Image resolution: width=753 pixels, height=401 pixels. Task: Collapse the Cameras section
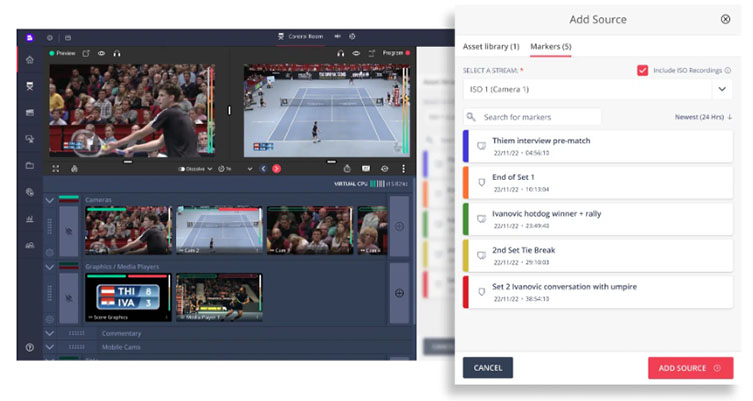(49, 201)
